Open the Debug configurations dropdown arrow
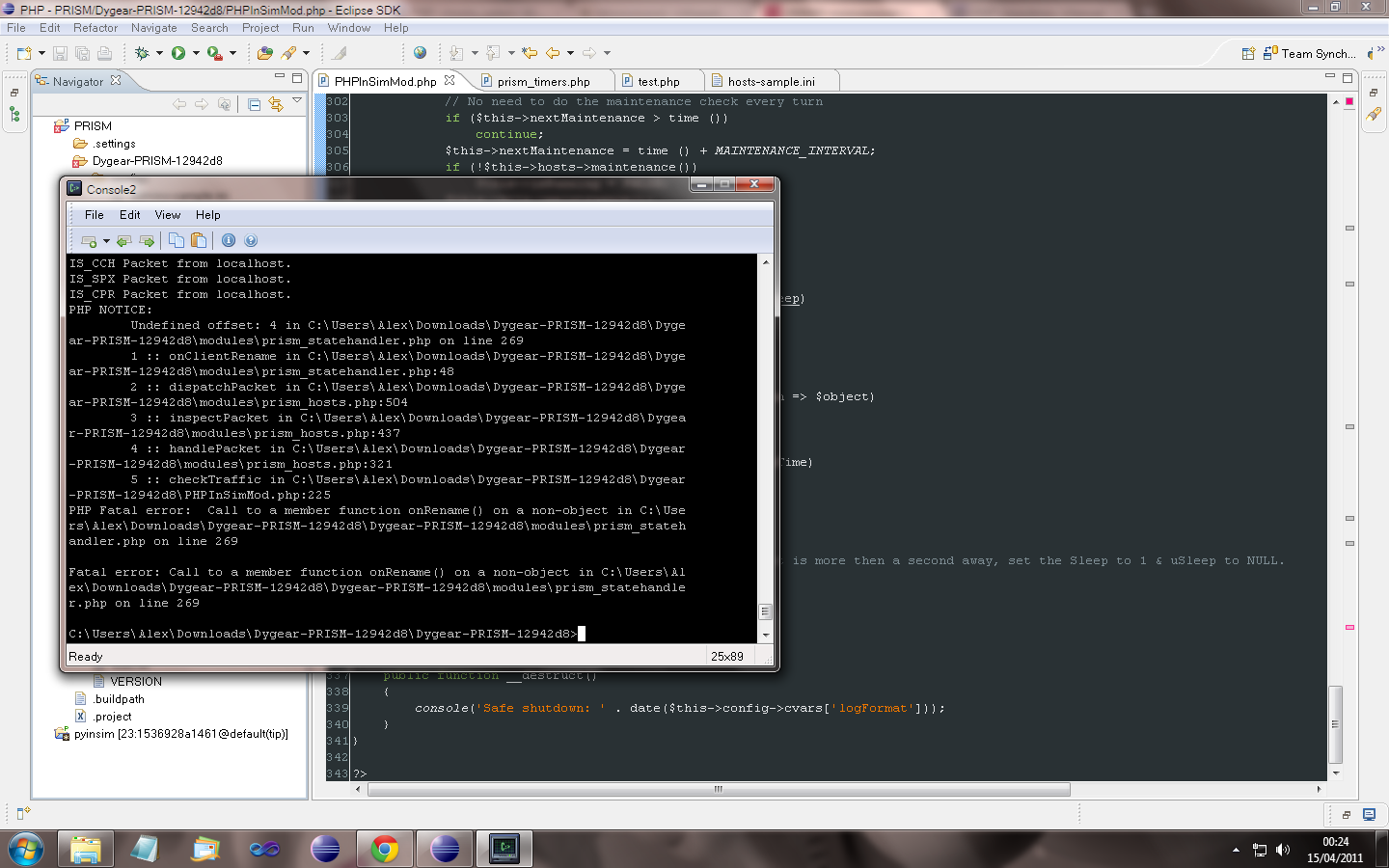The image size is (1389, 868). [159, 53]
